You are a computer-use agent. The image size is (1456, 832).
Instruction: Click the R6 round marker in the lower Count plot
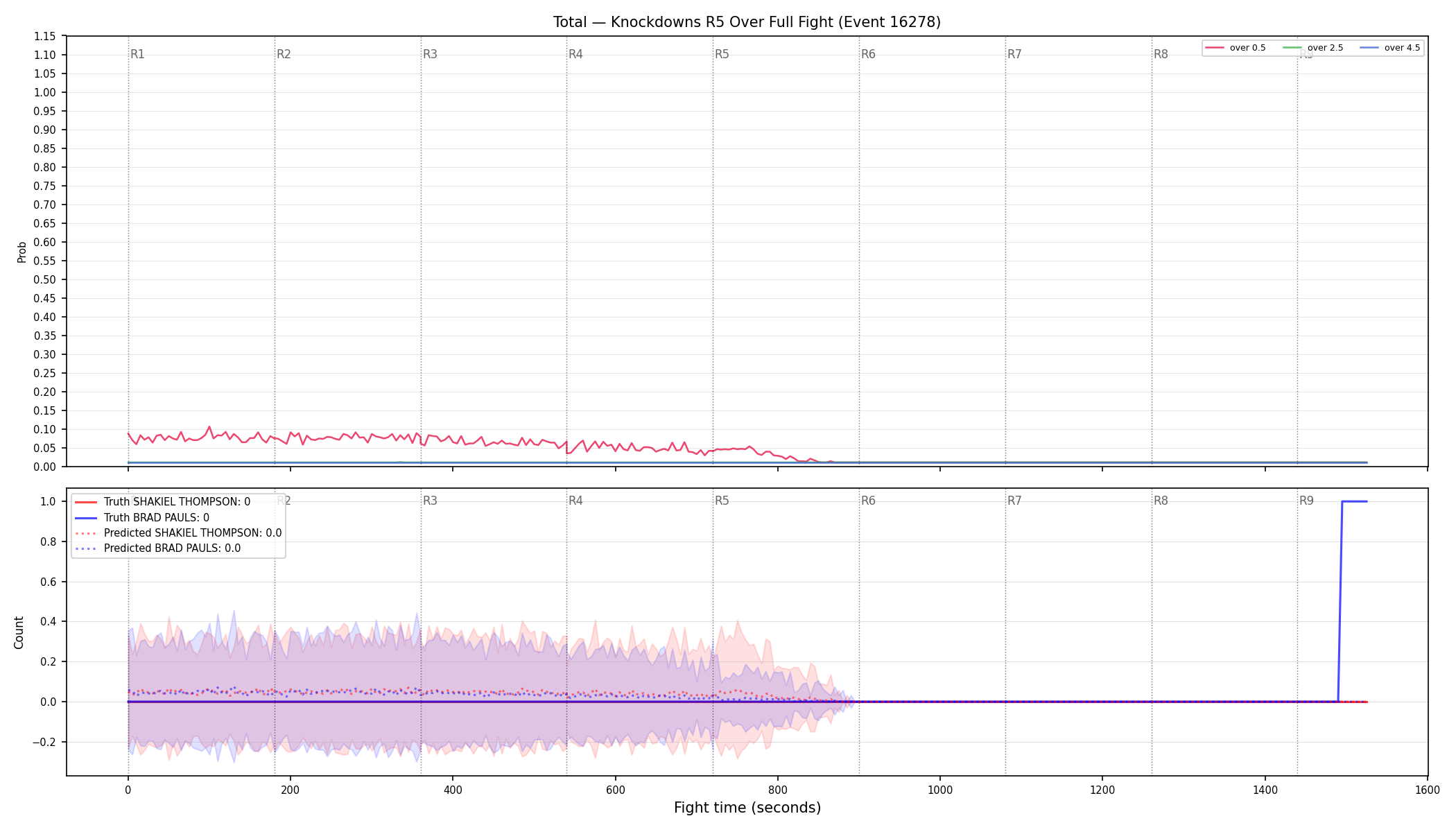[x=868, y=501]
